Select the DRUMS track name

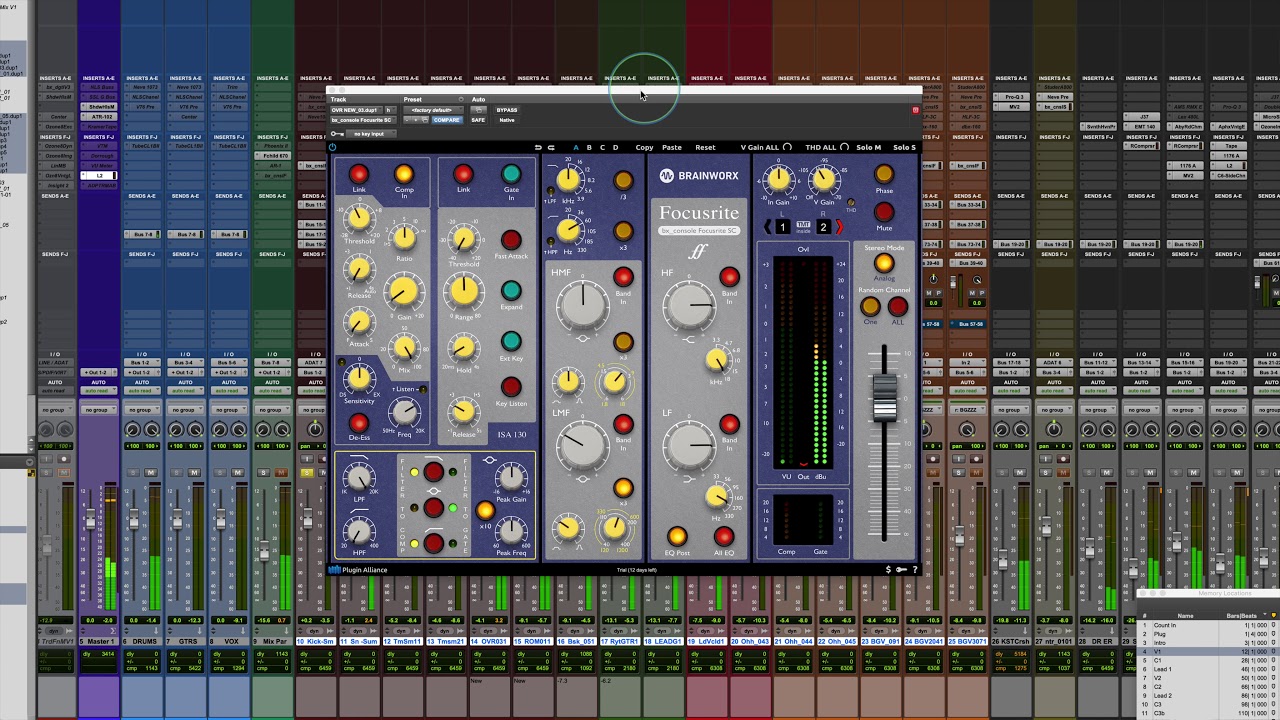(142, 641)
